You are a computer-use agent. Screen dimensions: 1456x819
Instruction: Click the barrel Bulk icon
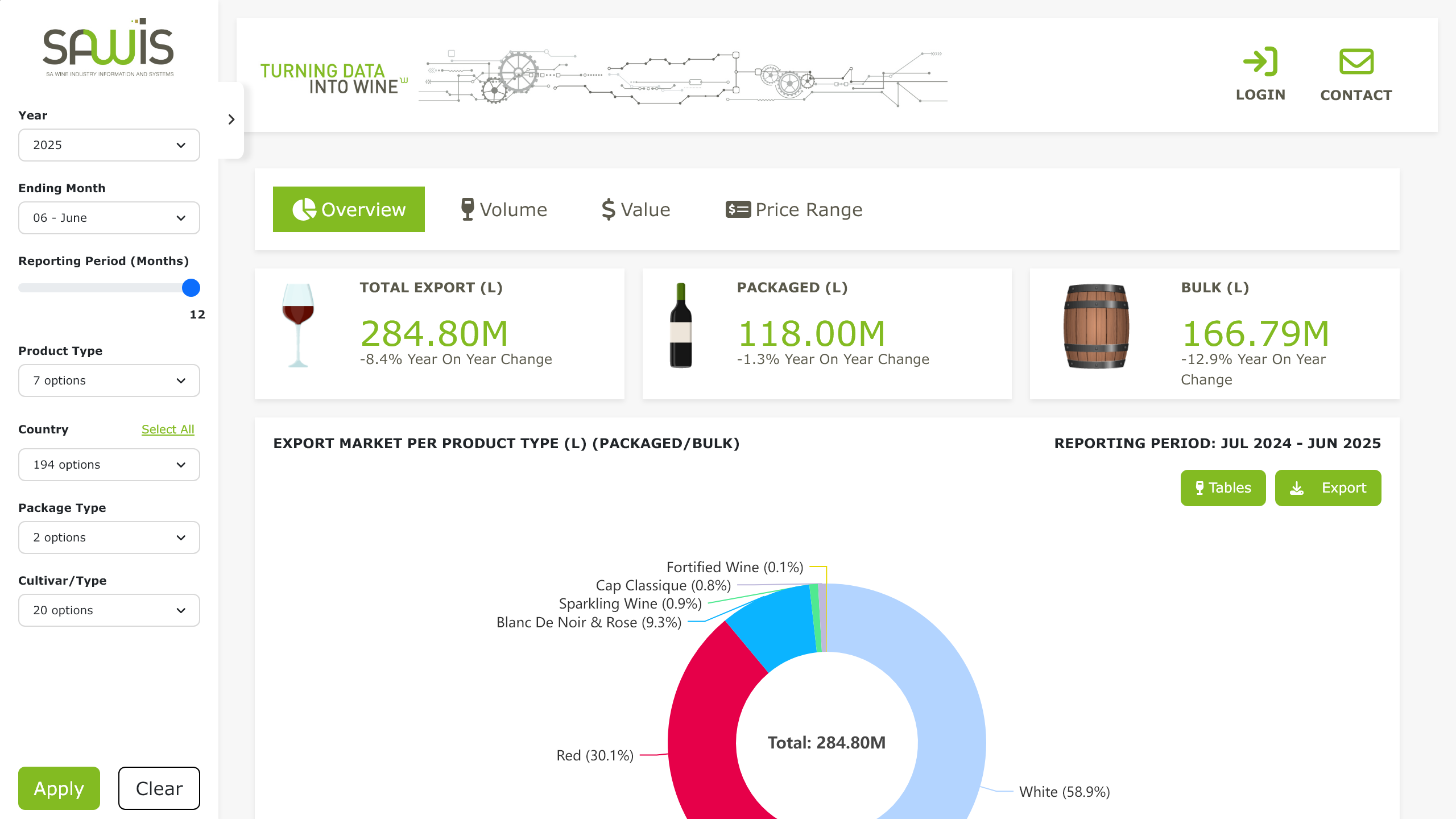click(x=1096, y=326)
